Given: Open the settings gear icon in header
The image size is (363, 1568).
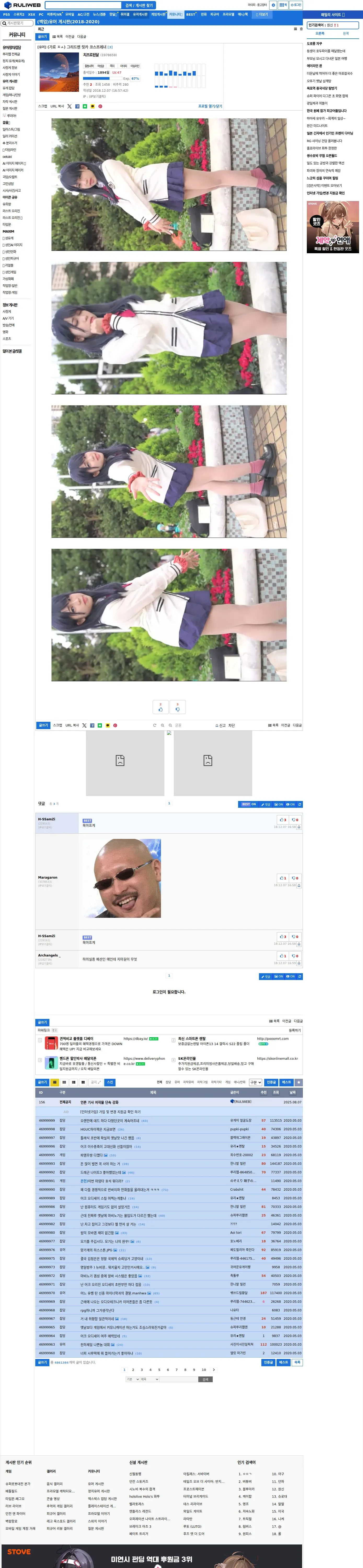Looking at the screenshot, I should coord(273,5).
